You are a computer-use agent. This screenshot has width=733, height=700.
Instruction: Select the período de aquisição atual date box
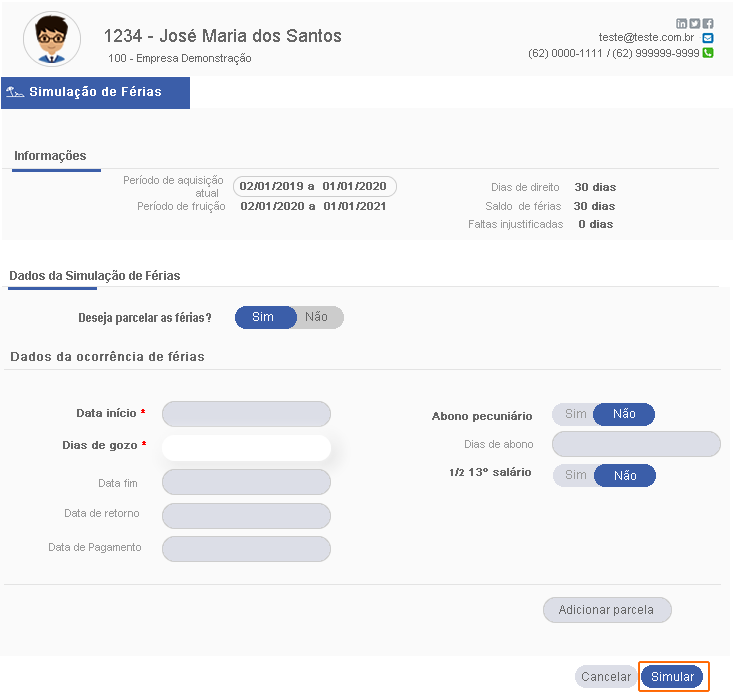point(314,186)
